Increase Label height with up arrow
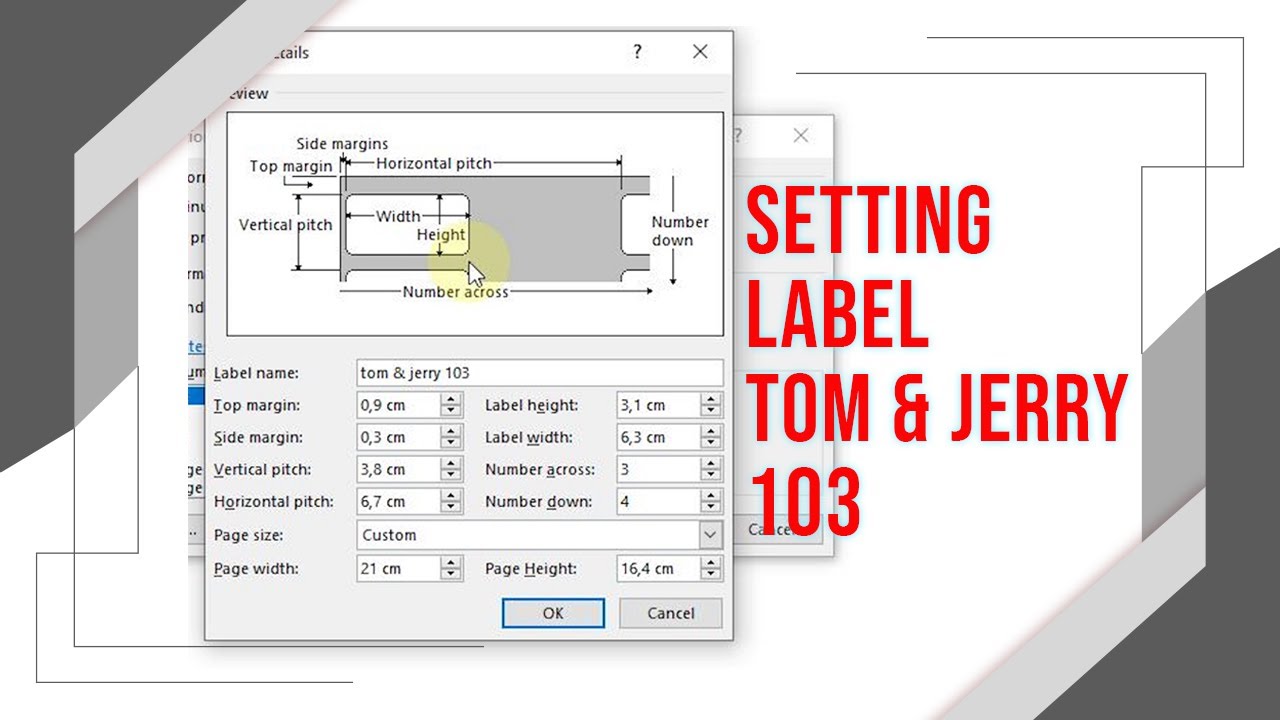 [x=711, y=399]
